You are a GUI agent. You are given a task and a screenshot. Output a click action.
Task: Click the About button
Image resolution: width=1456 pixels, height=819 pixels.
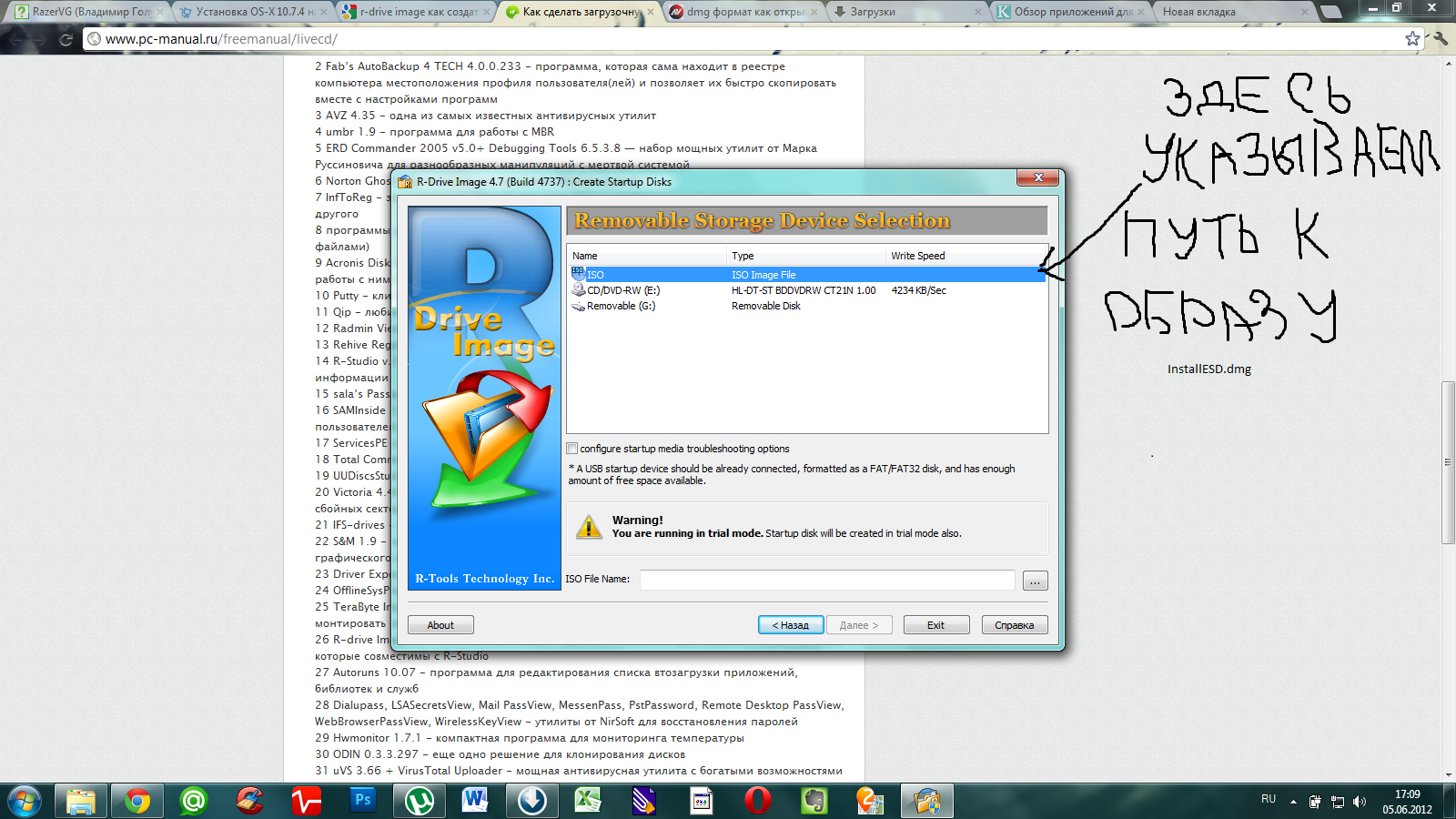pos(440,625)
